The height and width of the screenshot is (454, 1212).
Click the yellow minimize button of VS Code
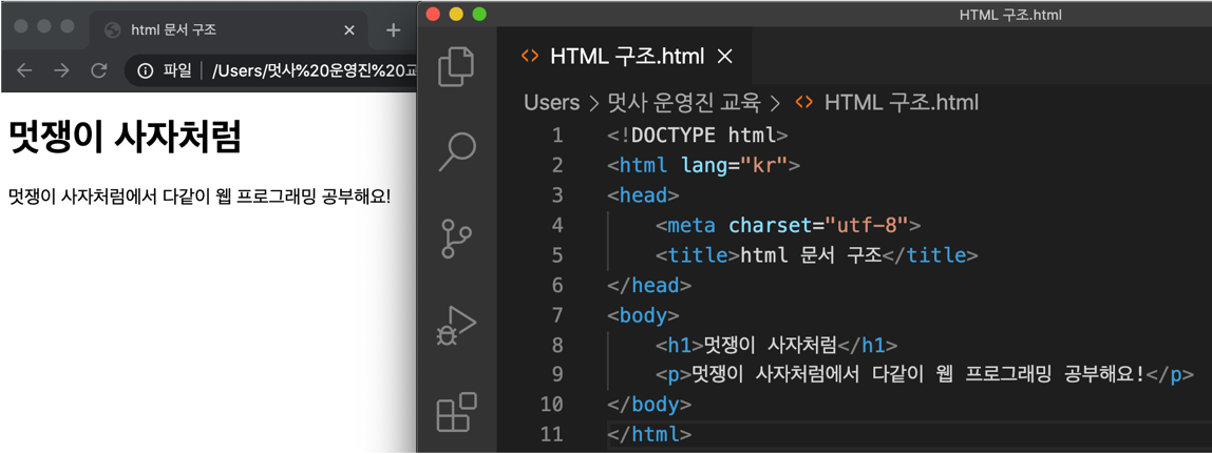456,14
